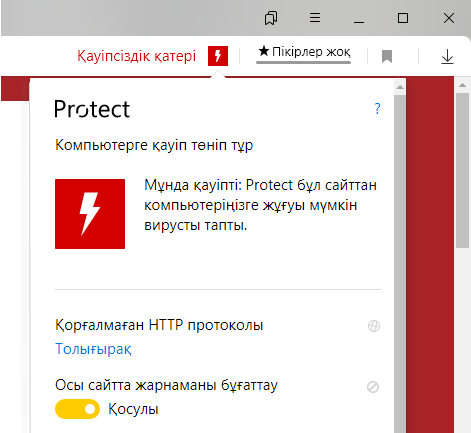Open the downloads arrow icon
This screenshot has height=433, width=471.
click(x=447, y=56)
